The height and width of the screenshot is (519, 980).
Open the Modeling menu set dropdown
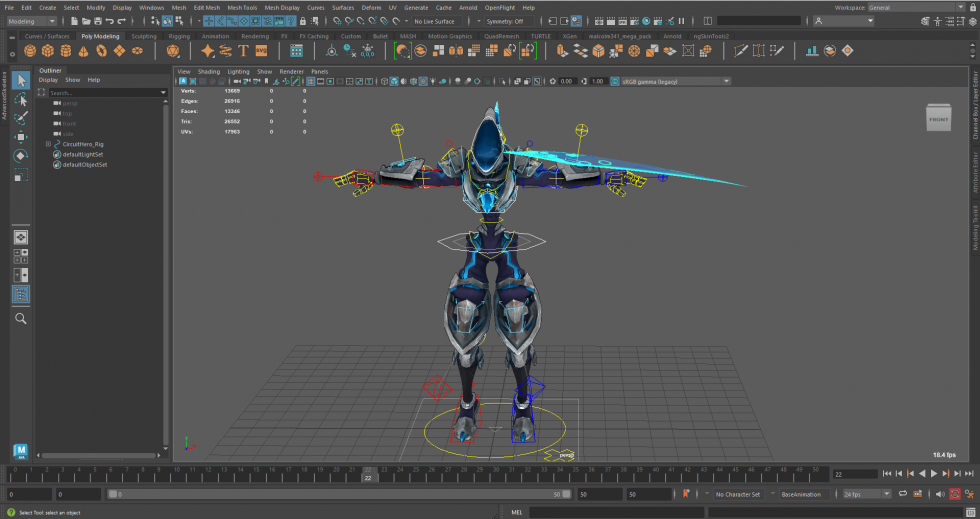[32, 21]
